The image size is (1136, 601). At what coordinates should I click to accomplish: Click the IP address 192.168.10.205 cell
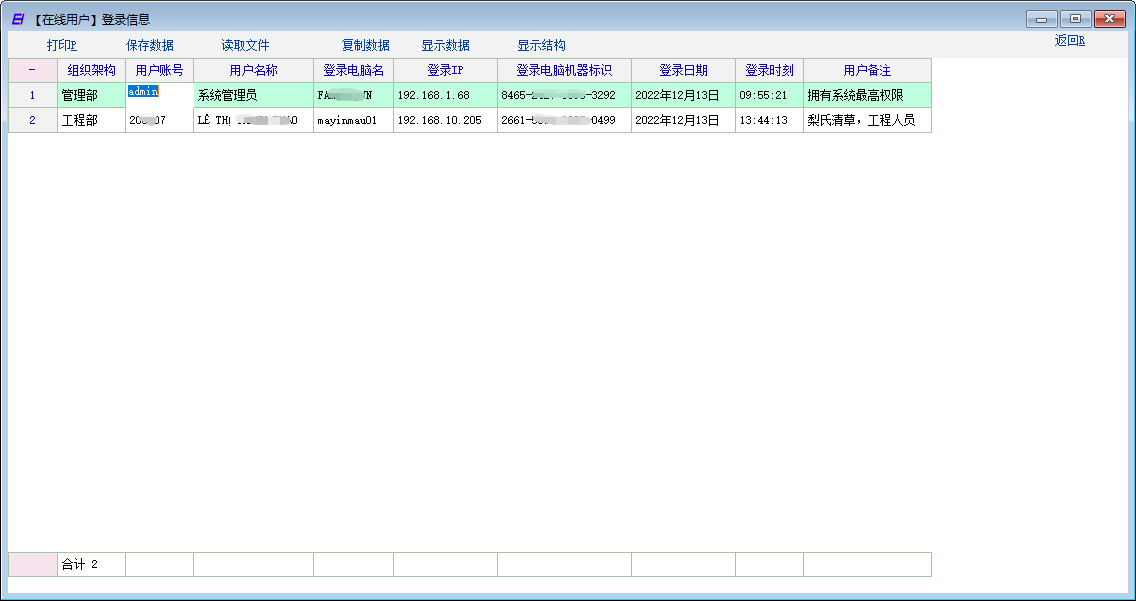click(x=445, y=120)
